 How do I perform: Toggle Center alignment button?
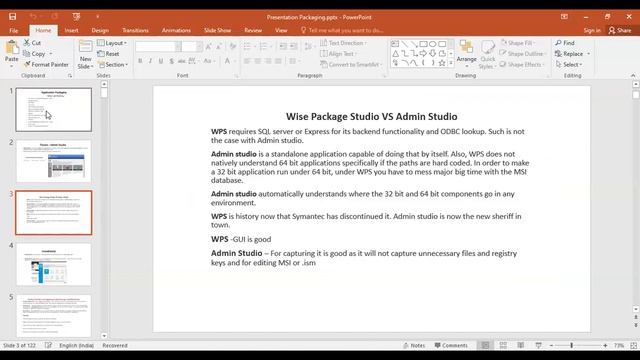pyautogui.click(x=258, y=61)
